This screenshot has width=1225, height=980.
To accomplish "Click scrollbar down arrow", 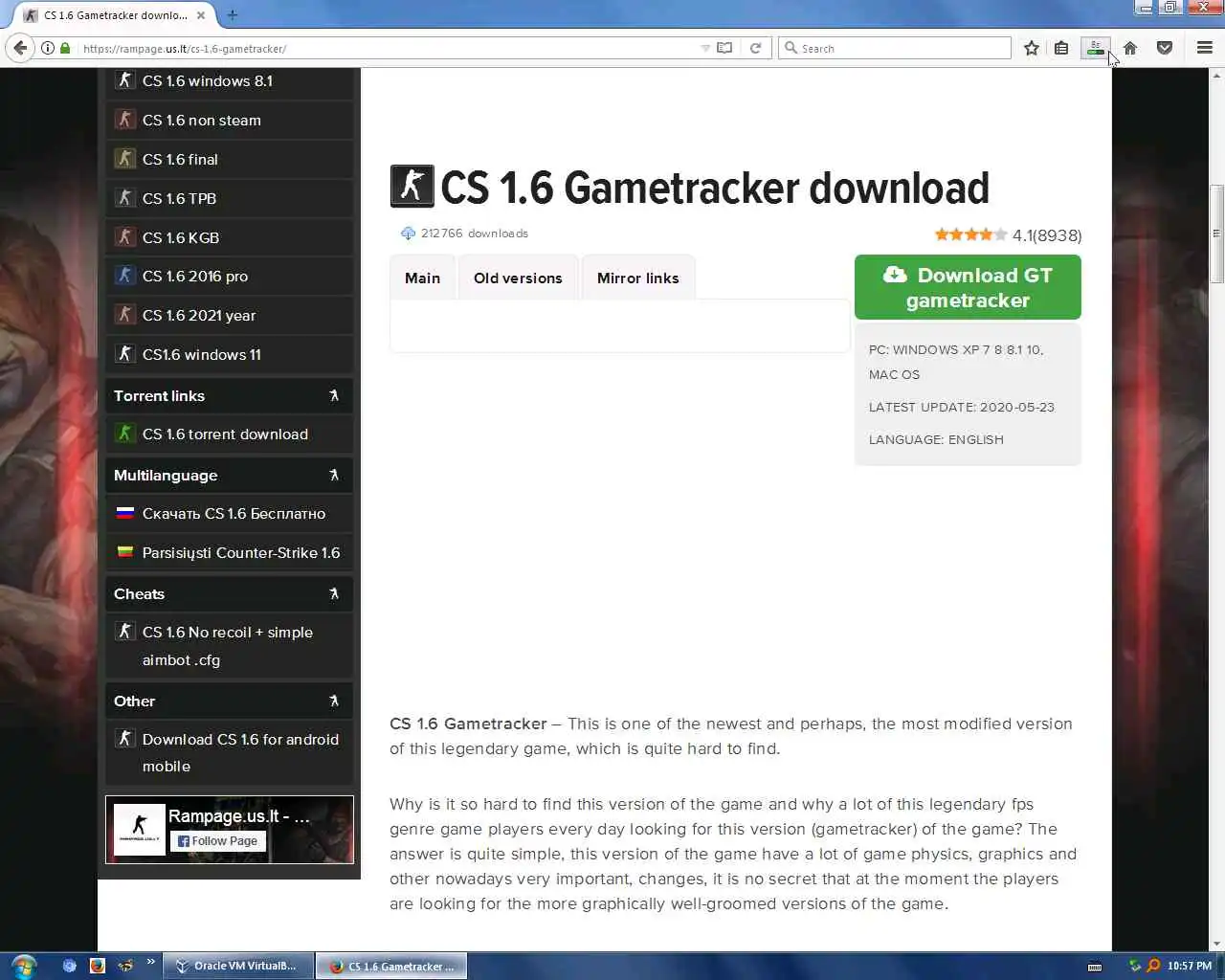I will tap(1216, 944).
